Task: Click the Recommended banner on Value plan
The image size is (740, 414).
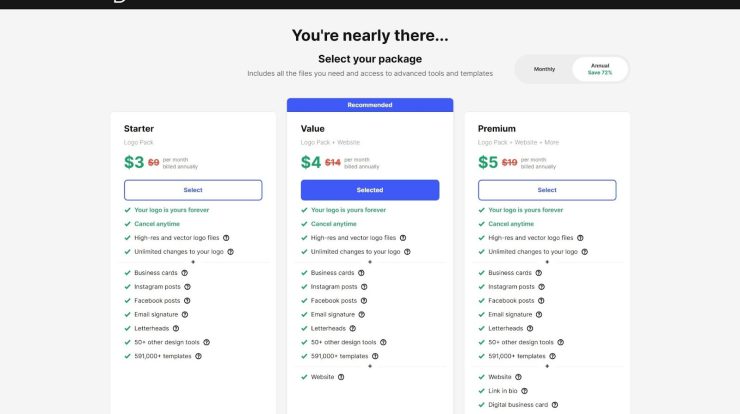Action: coord(370,105)
